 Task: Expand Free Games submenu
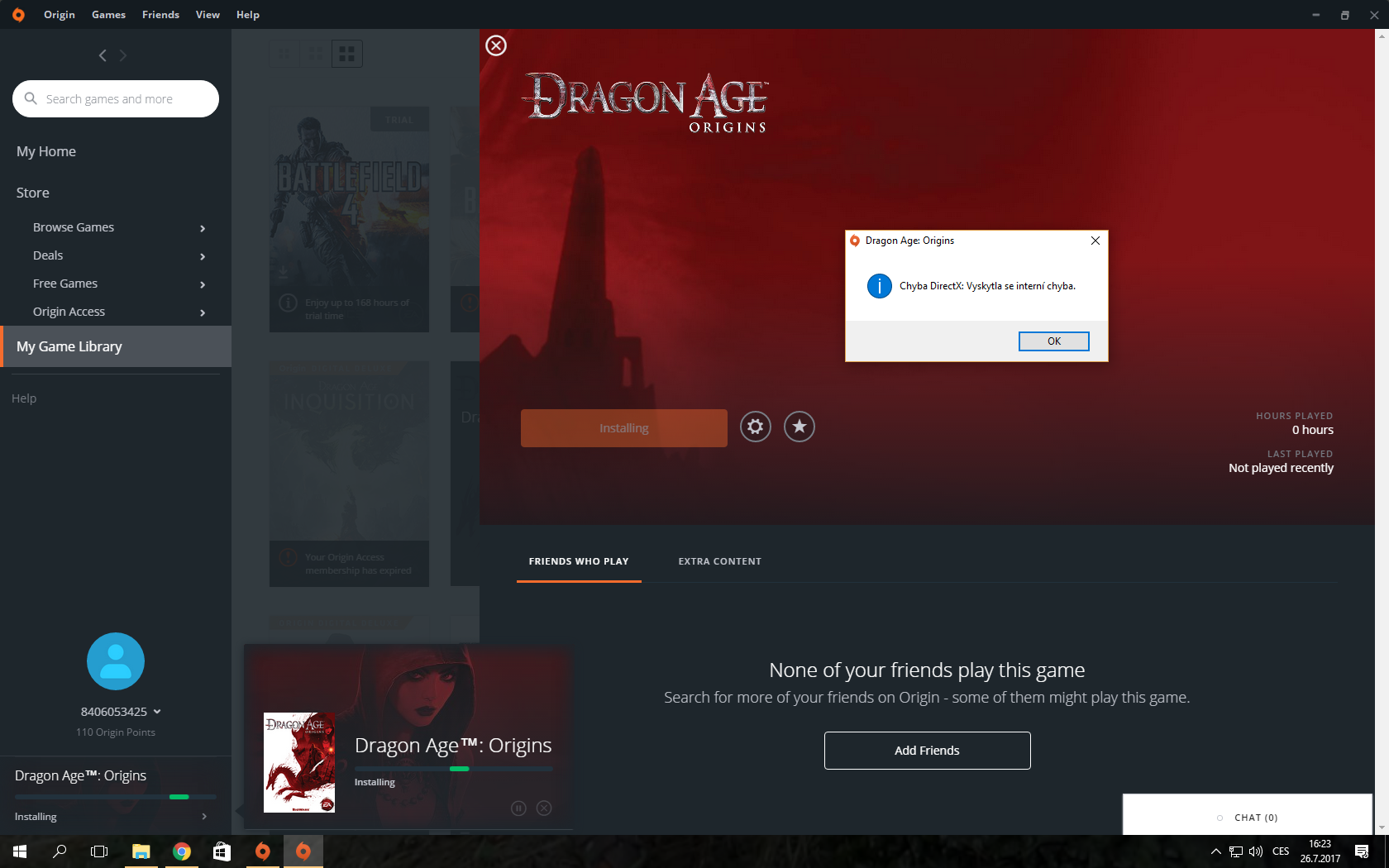203,284
